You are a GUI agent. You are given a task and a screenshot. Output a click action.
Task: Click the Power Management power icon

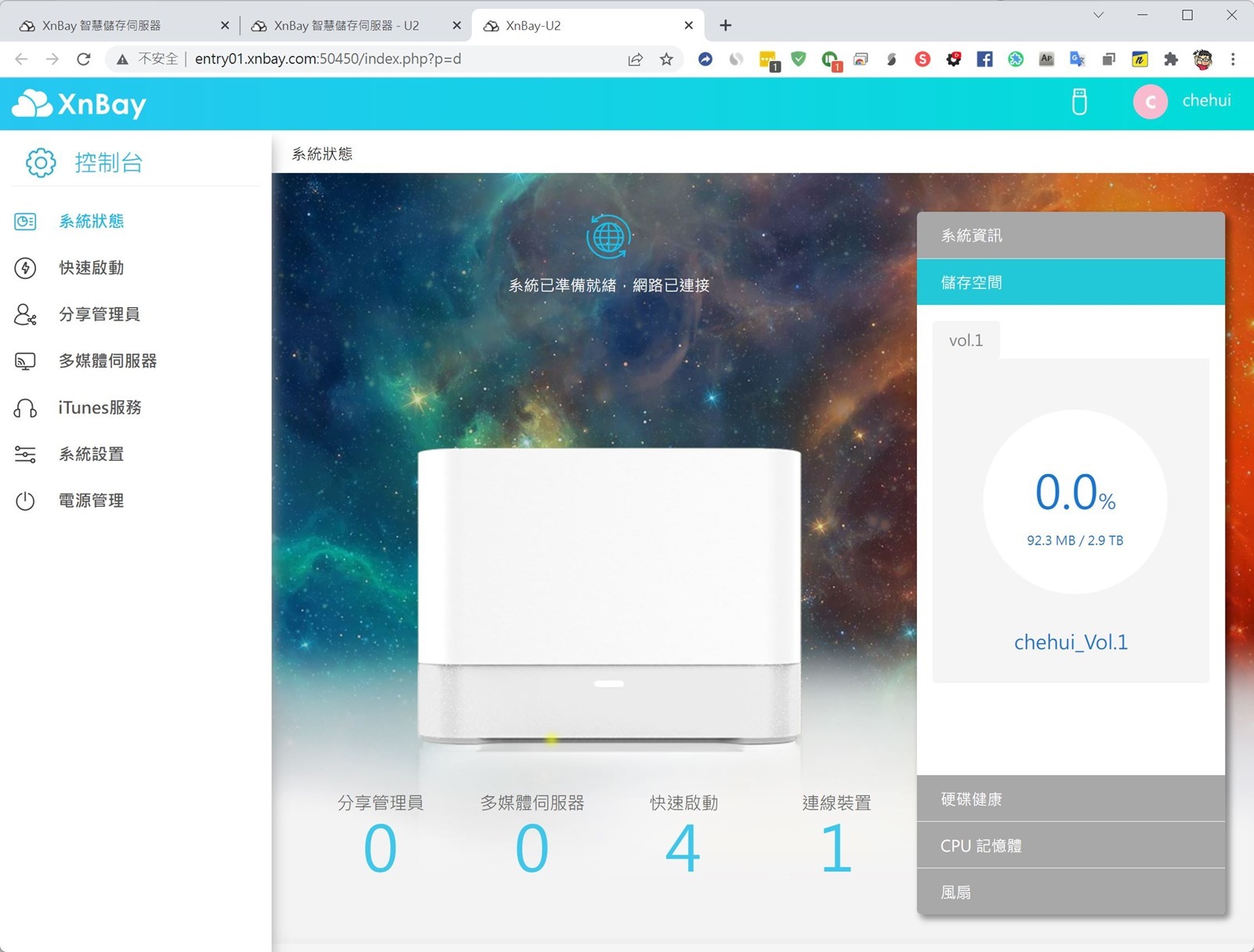tap(25, 501)
